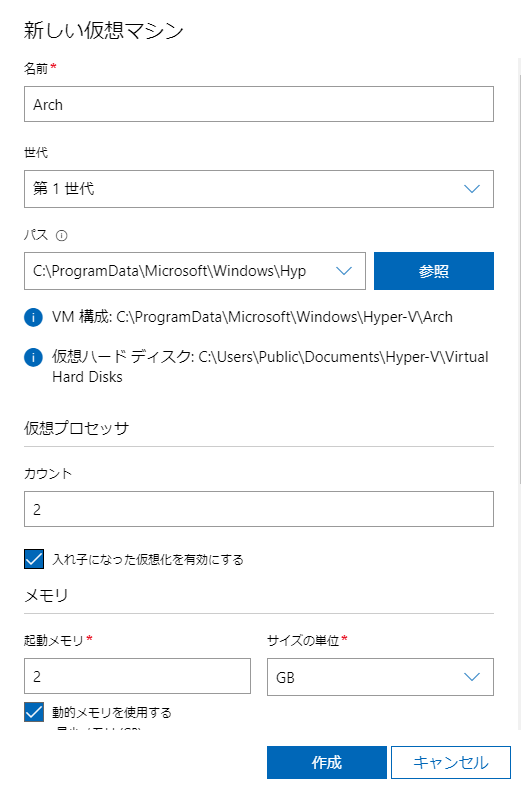Image resolution: width=521 pixels, height=786 pixels.
Task: Uncheck 動的メモリを使用する checkbox
Action: click(x=34, y=712)
